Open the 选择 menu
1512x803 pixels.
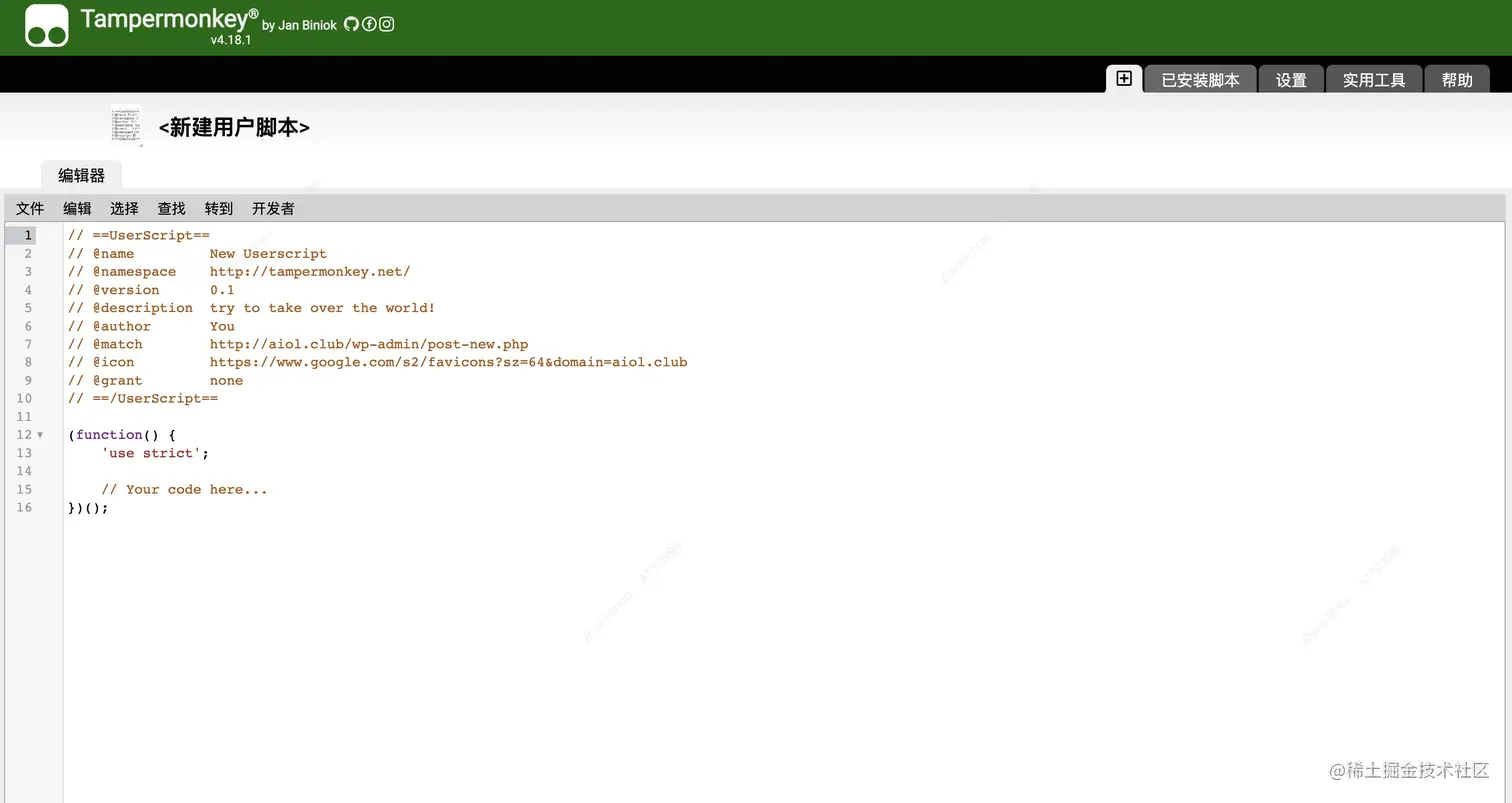click(x=124, y=208)
